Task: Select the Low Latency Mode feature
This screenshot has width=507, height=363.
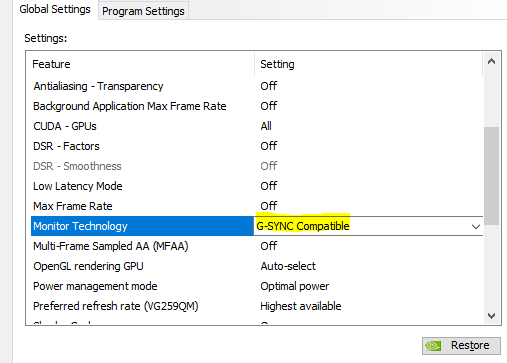Action: click(78, 186)
